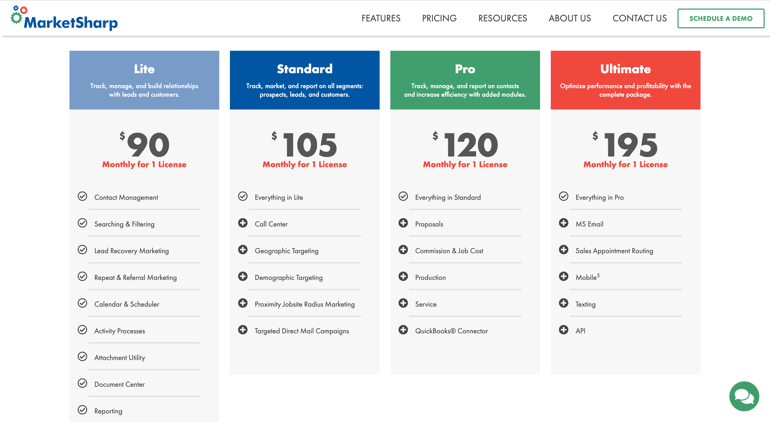The image size is (770, 422).
Task: Go to the Pricing menu item
Action: coord(439,18)
